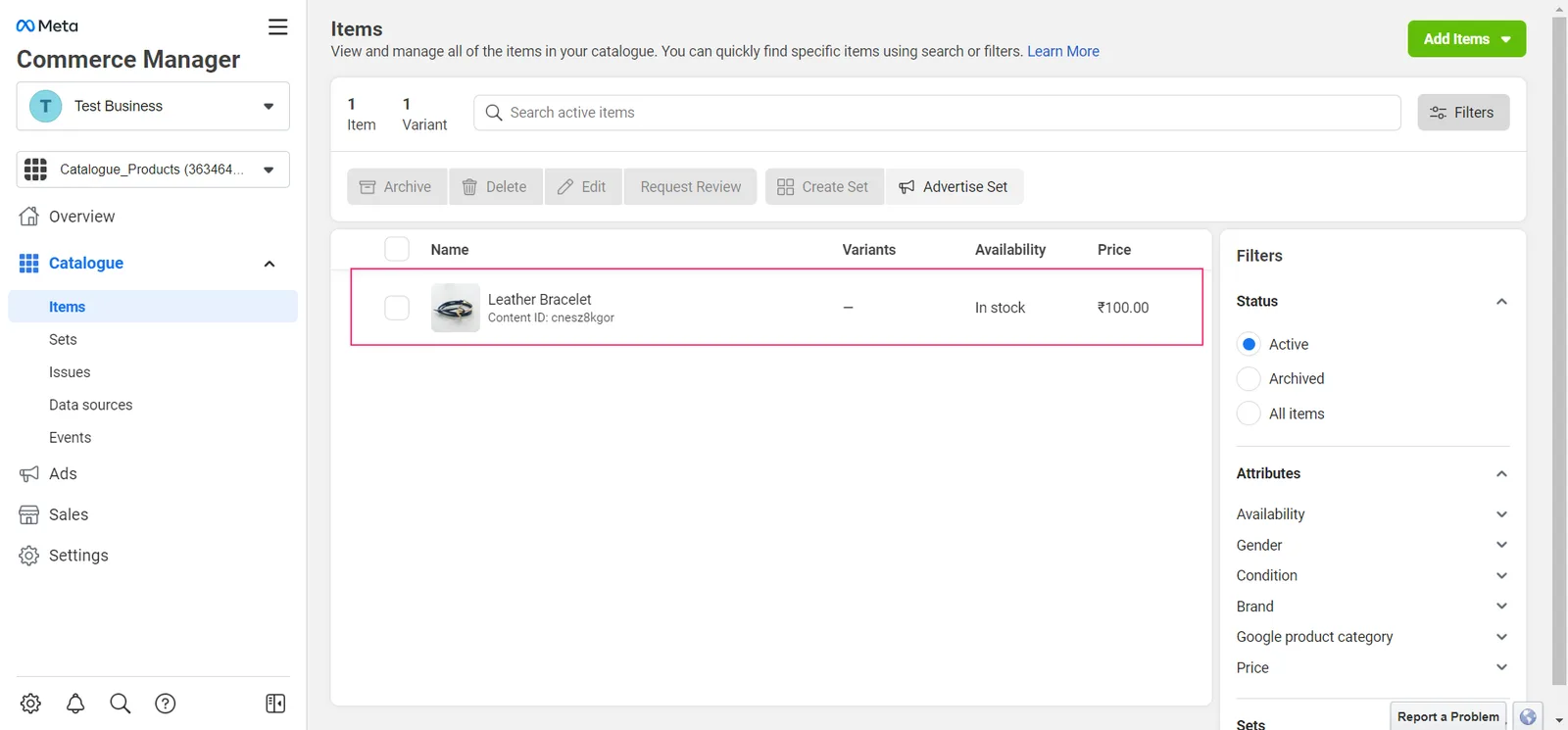Image resolution: width=1568 pixels, height=730 pixels.
Task: Click the catalogue grid icon beside Catalogue_Products
Action: click(36, 170)
